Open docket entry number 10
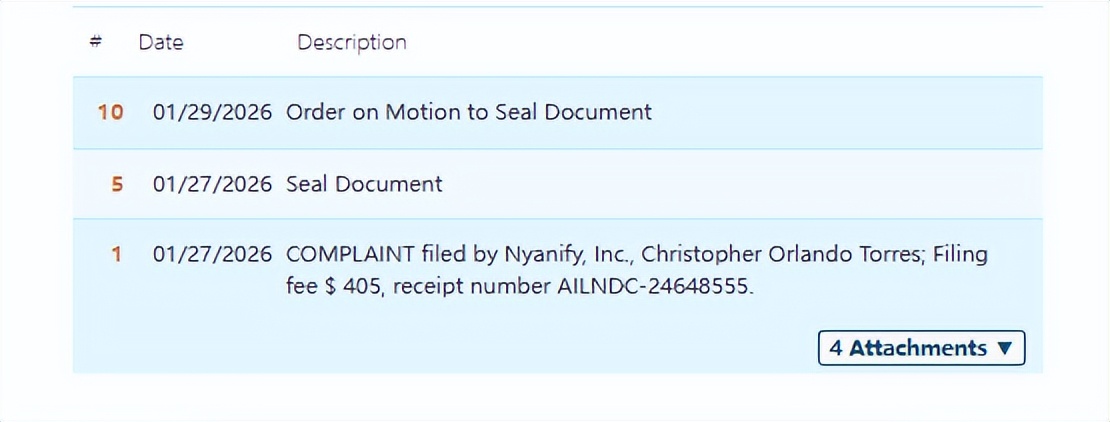Viewport: 1110px width, 422px height. 110,112
